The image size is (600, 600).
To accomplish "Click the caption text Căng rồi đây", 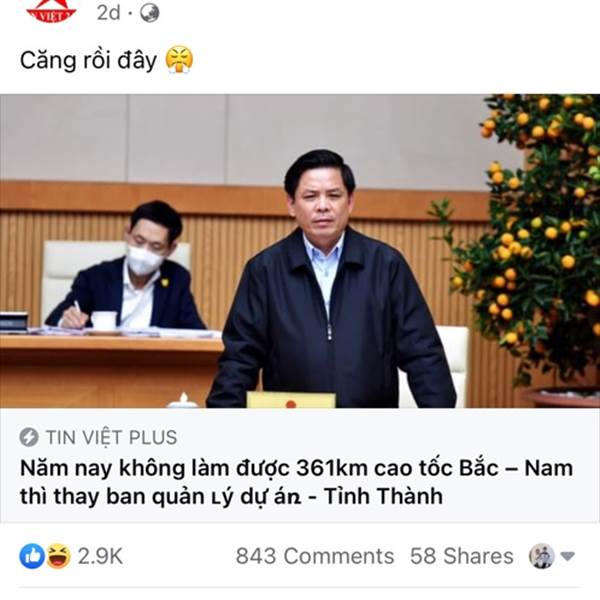I will tap(88, 60).
